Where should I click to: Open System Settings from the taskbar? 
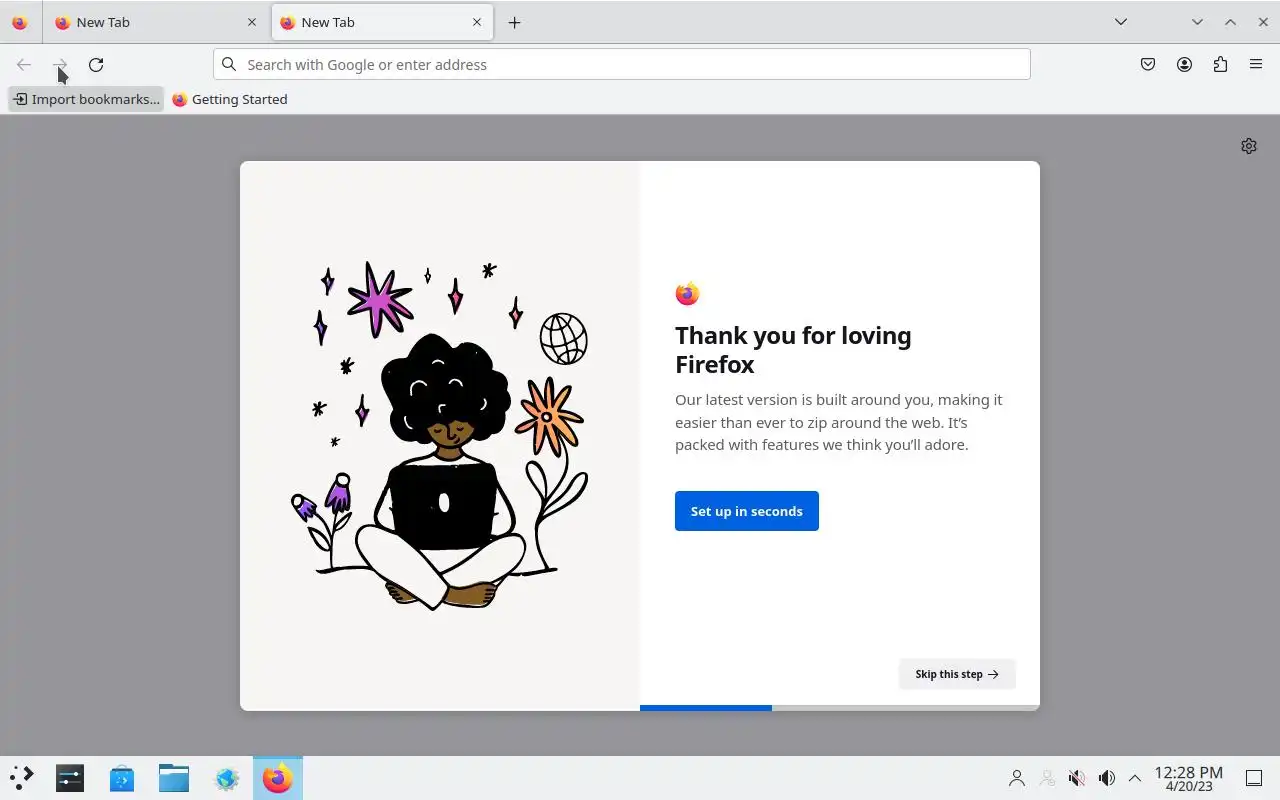coord(70,778)
